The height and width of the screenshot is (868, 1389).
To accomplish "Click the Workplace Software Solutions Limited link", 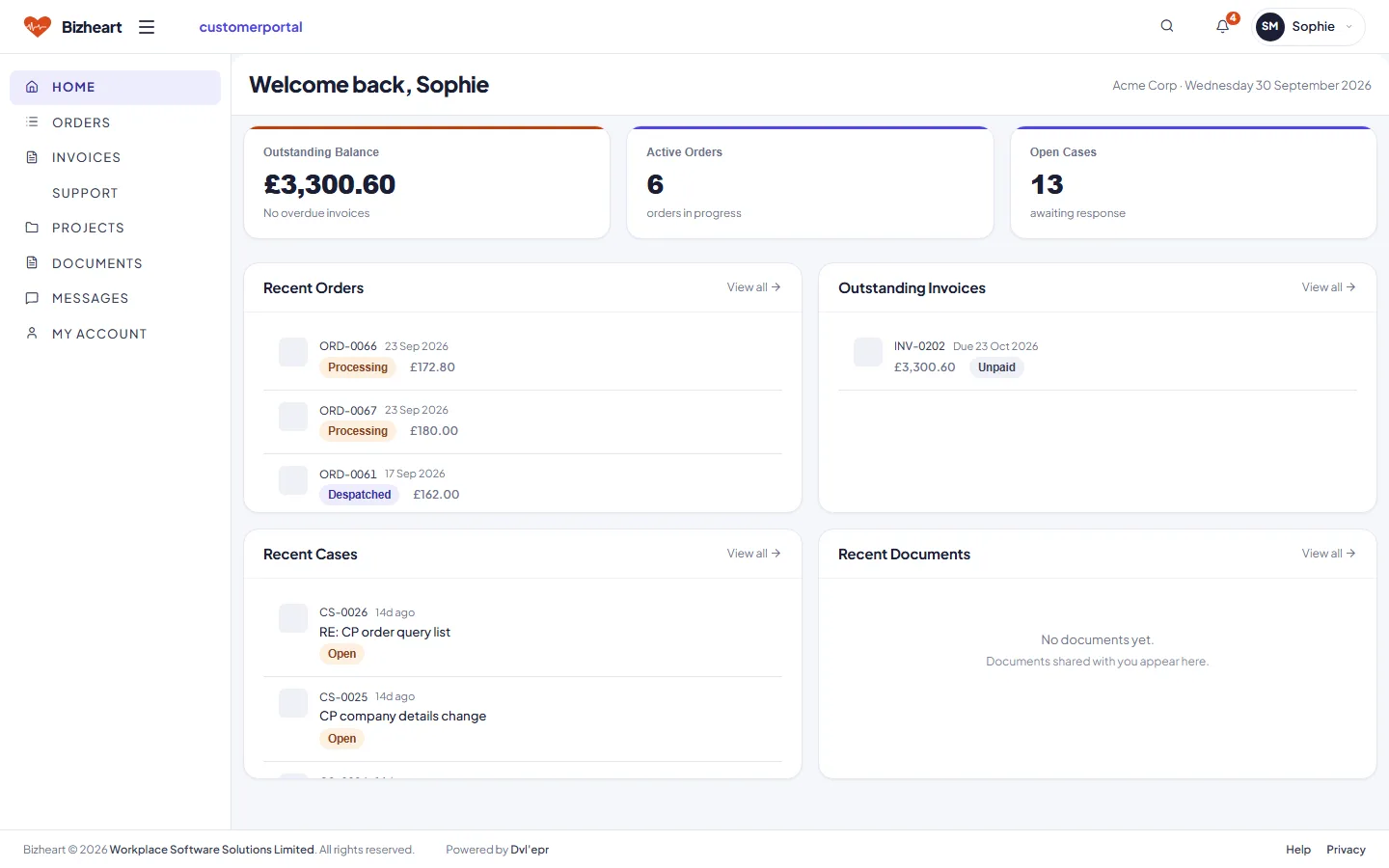I will pyautogui.click(x=212, y=850).
